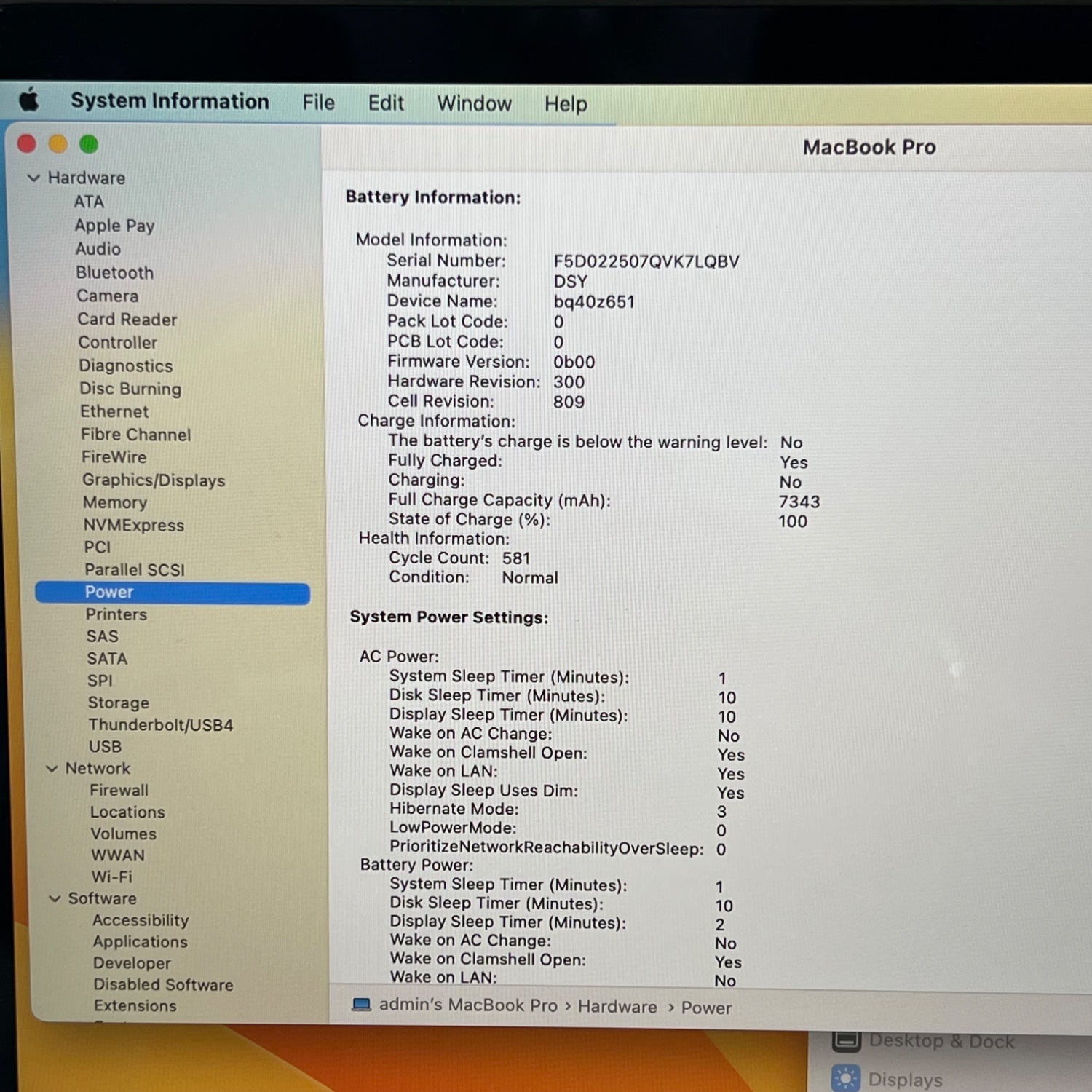The width and height of the screenshot is (1092, 1092).
Task: Collapse the Software section chevron
Action: point(55,898)
